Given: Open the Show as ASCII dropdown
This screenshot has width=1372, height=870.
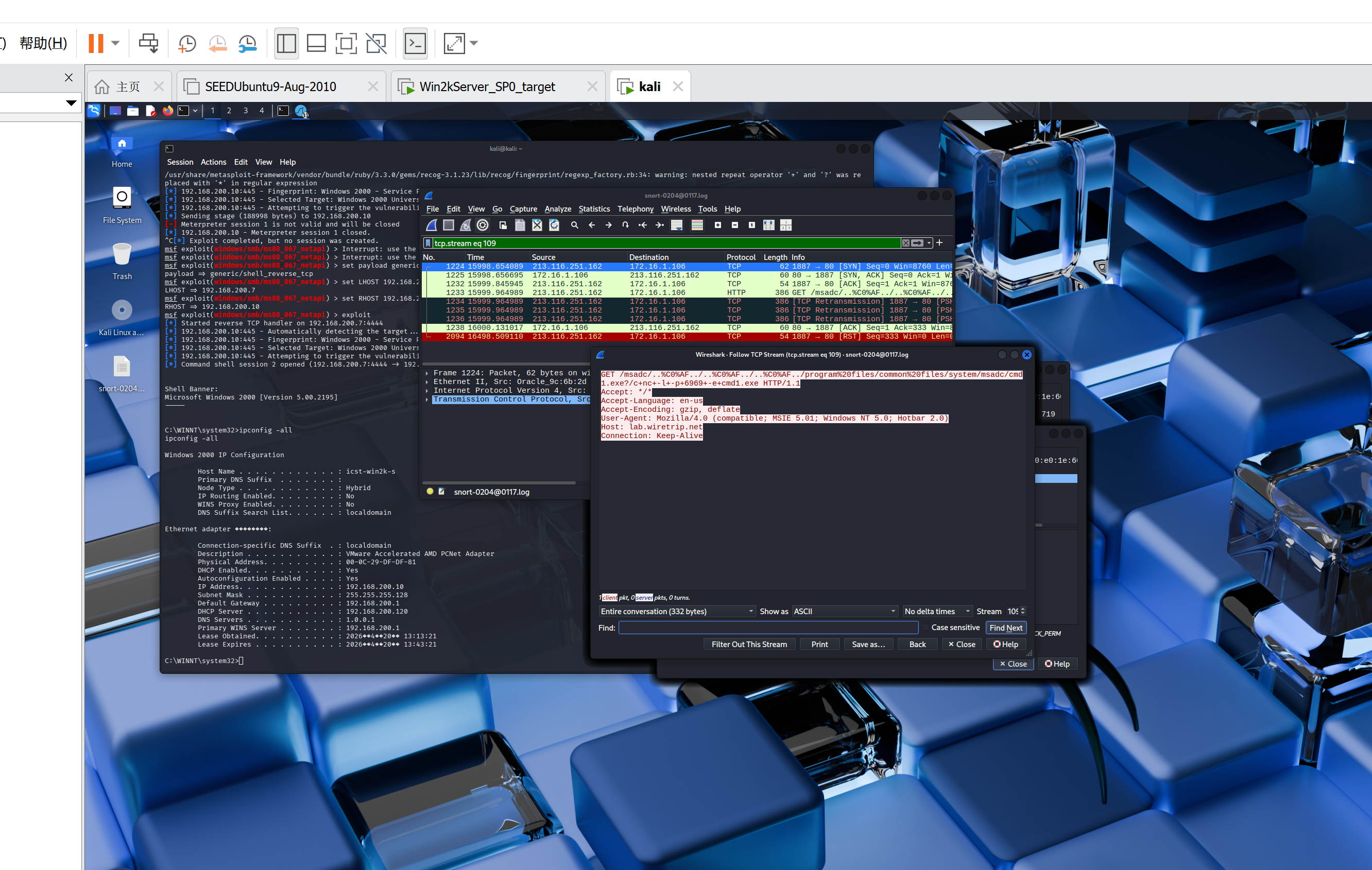Looking at the screenshot, I should [844, 611].
